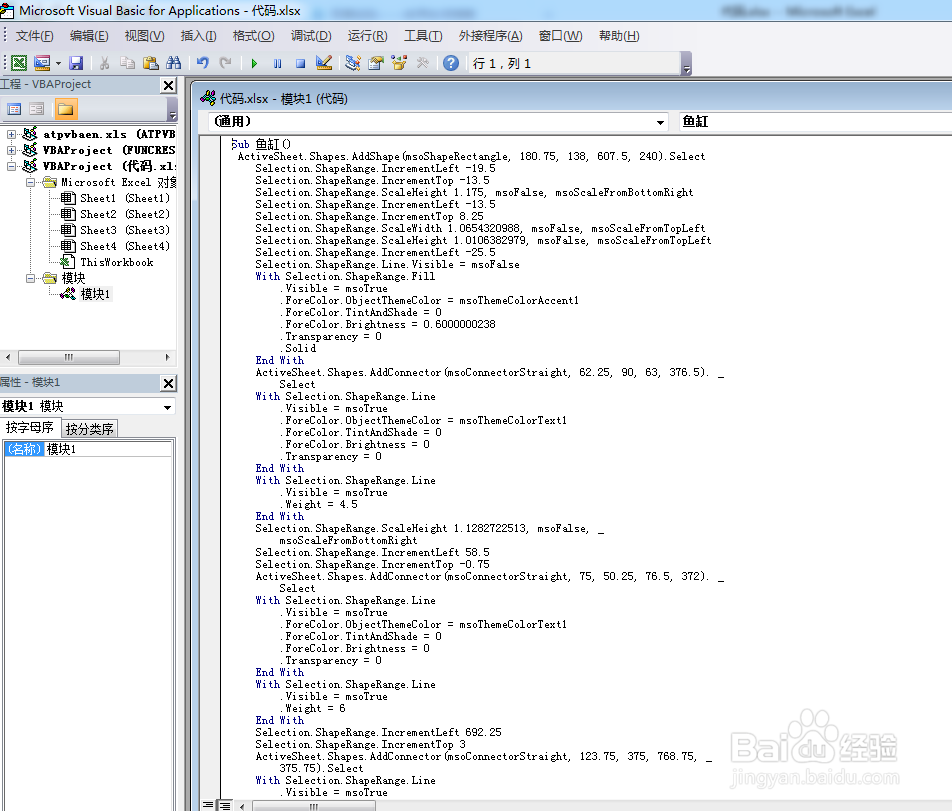Click the blue Help question mark icon
Viewport: 952px width, 811px height.
click(450, 63)
